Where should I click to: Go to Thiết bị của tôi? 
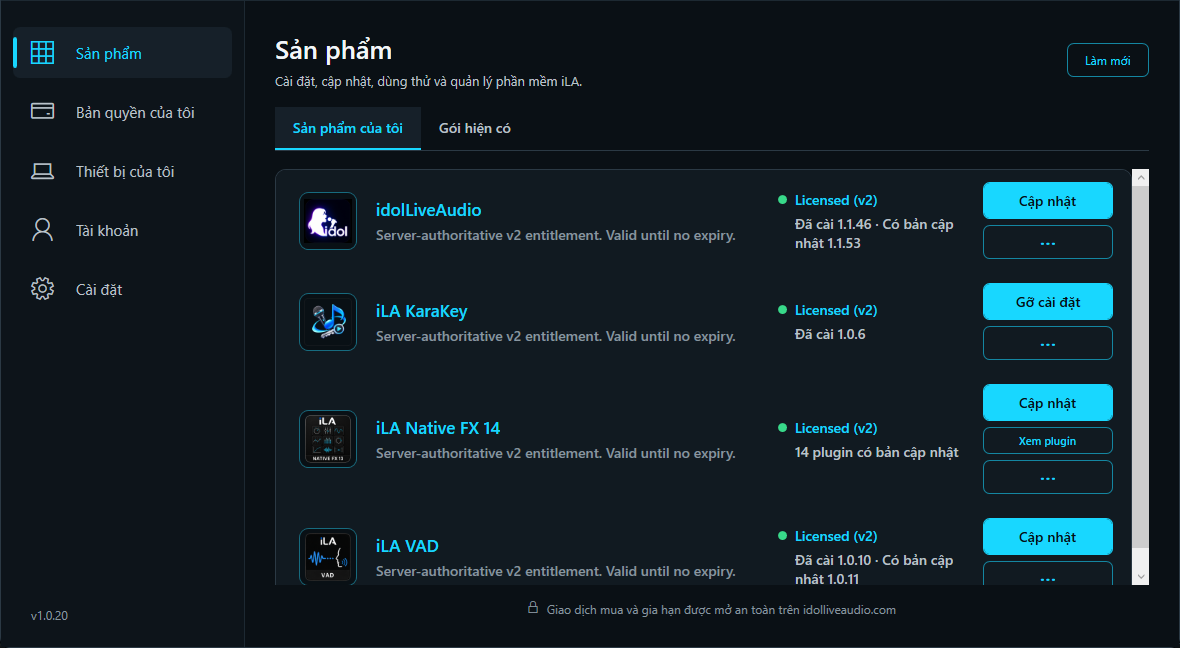click(123, 172)
